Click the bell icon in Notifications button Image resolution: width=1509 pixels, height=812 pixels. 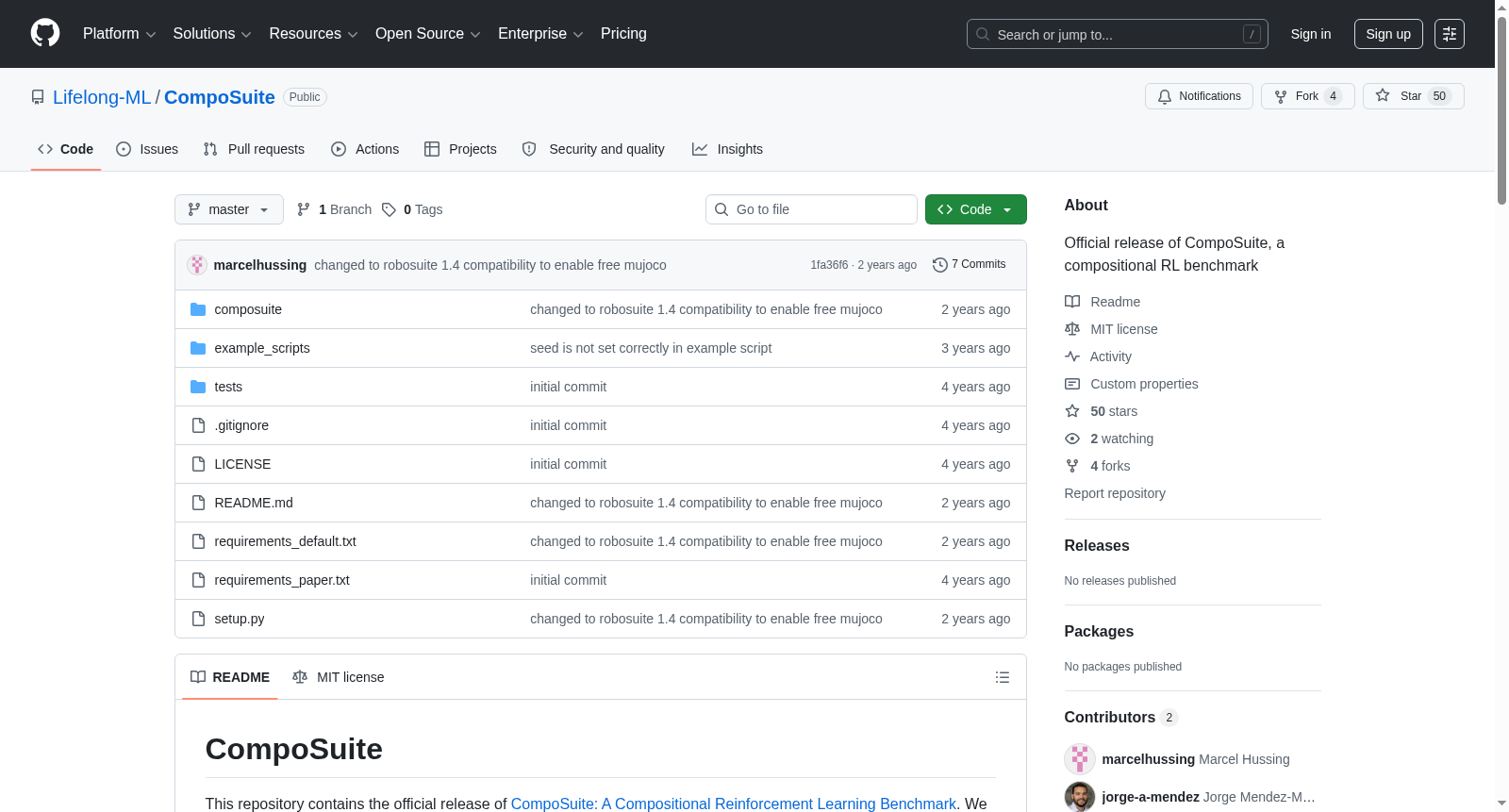click(x=1165, y=96)
